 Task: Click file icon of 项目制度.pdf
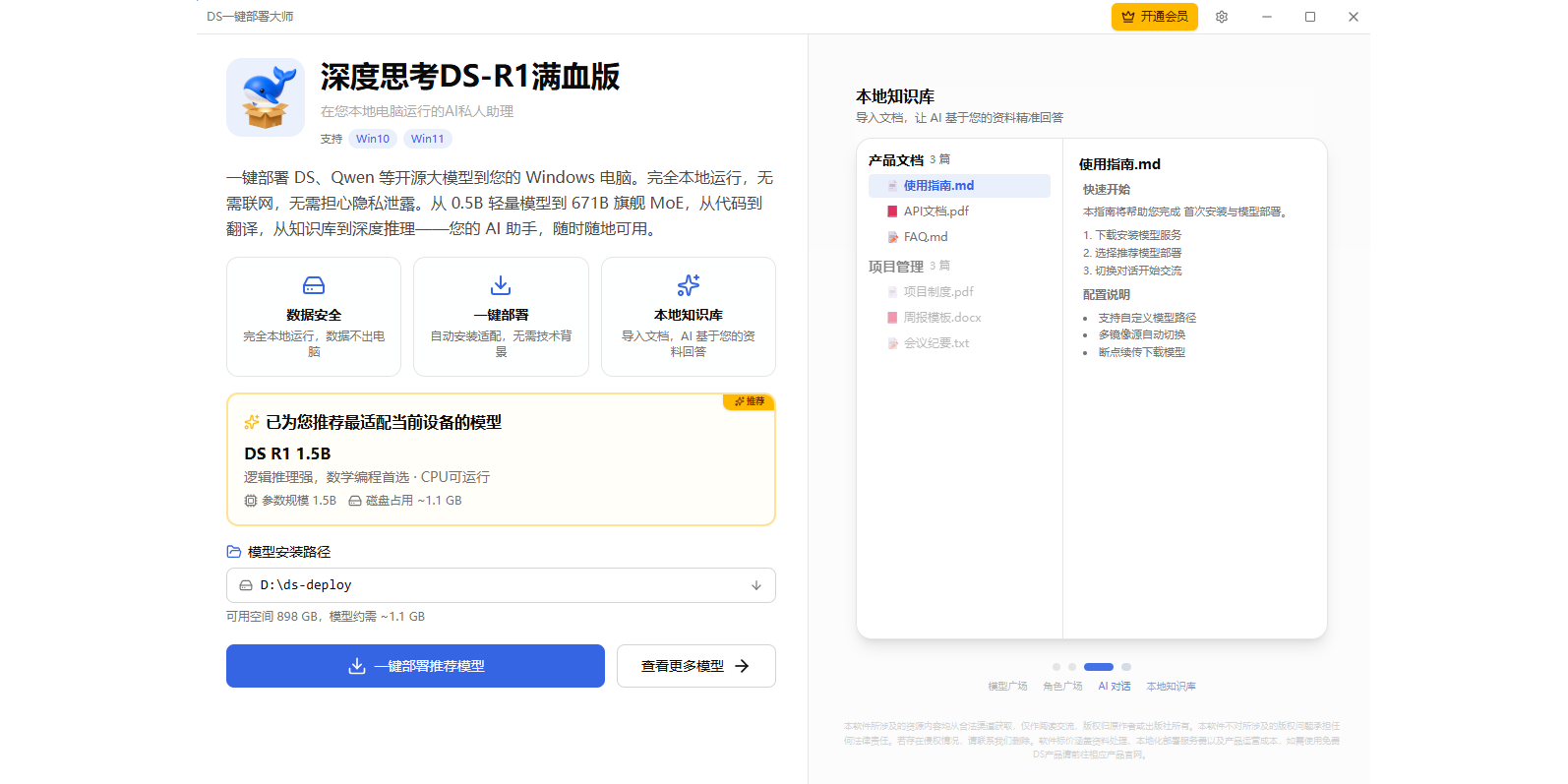tap(892, 292)
